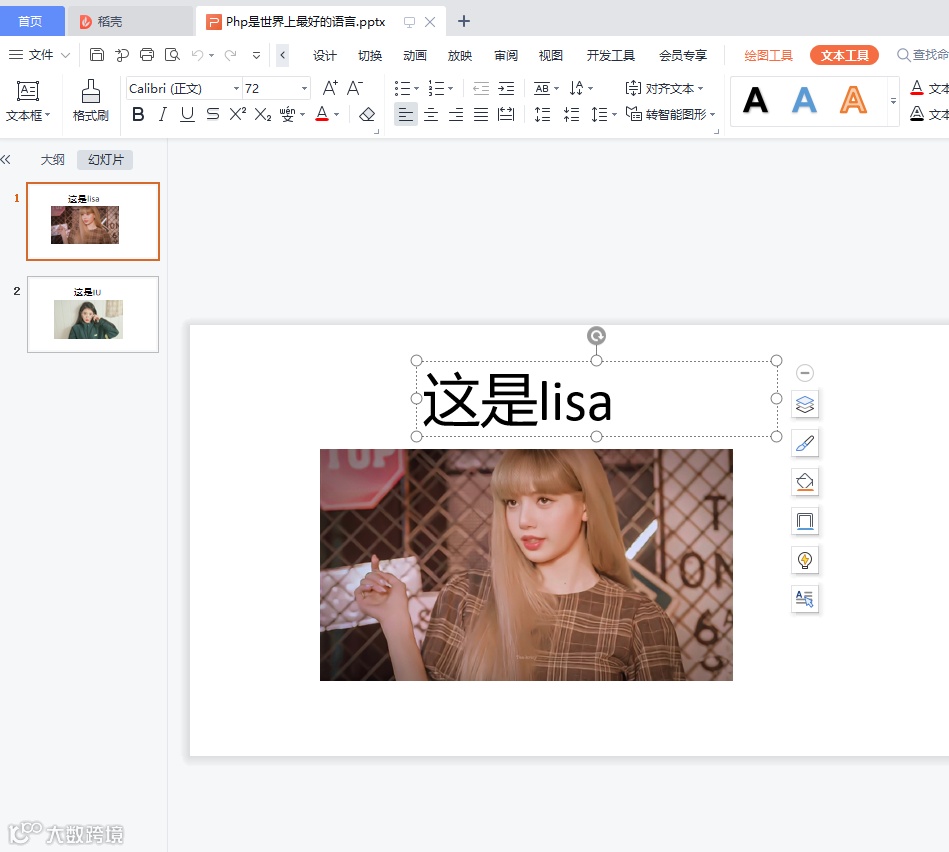Decrease indent level icon
949x852 pixels.
pos(481,88)
